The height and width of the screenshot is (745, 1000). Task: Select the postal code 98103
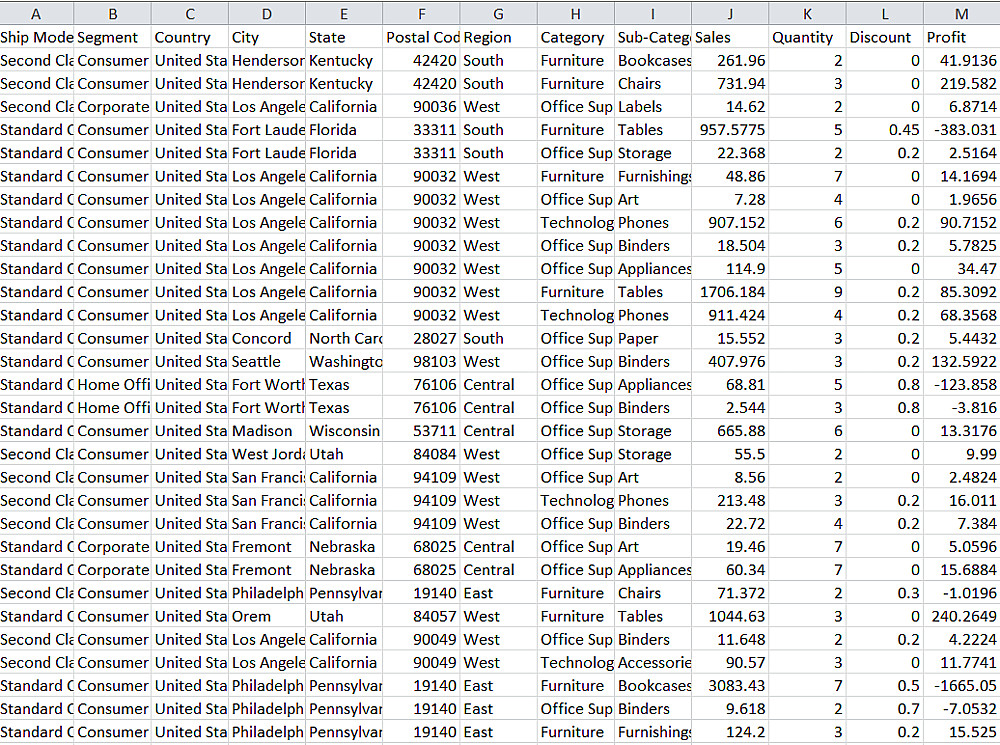pyautogui.click(x=422, y=362)
